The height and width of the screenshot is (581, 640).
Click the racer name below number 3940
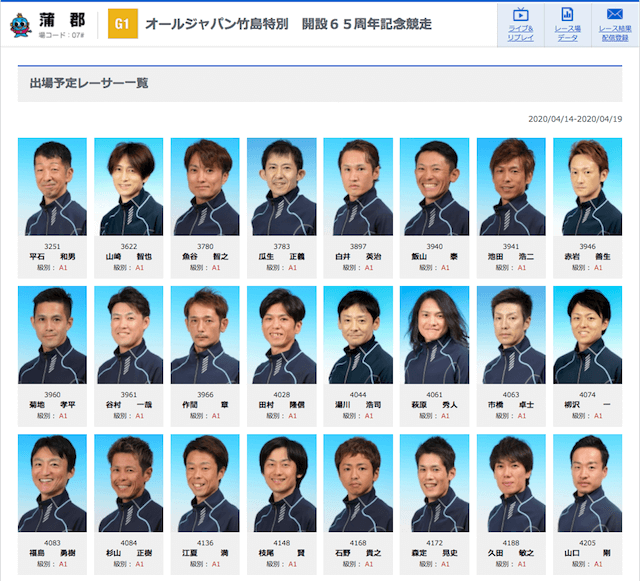coord(434,257)
